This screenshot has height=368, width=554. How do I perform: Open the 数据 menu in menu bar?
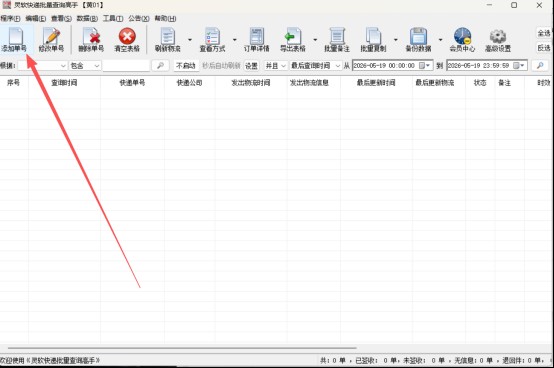coord(87,18)
